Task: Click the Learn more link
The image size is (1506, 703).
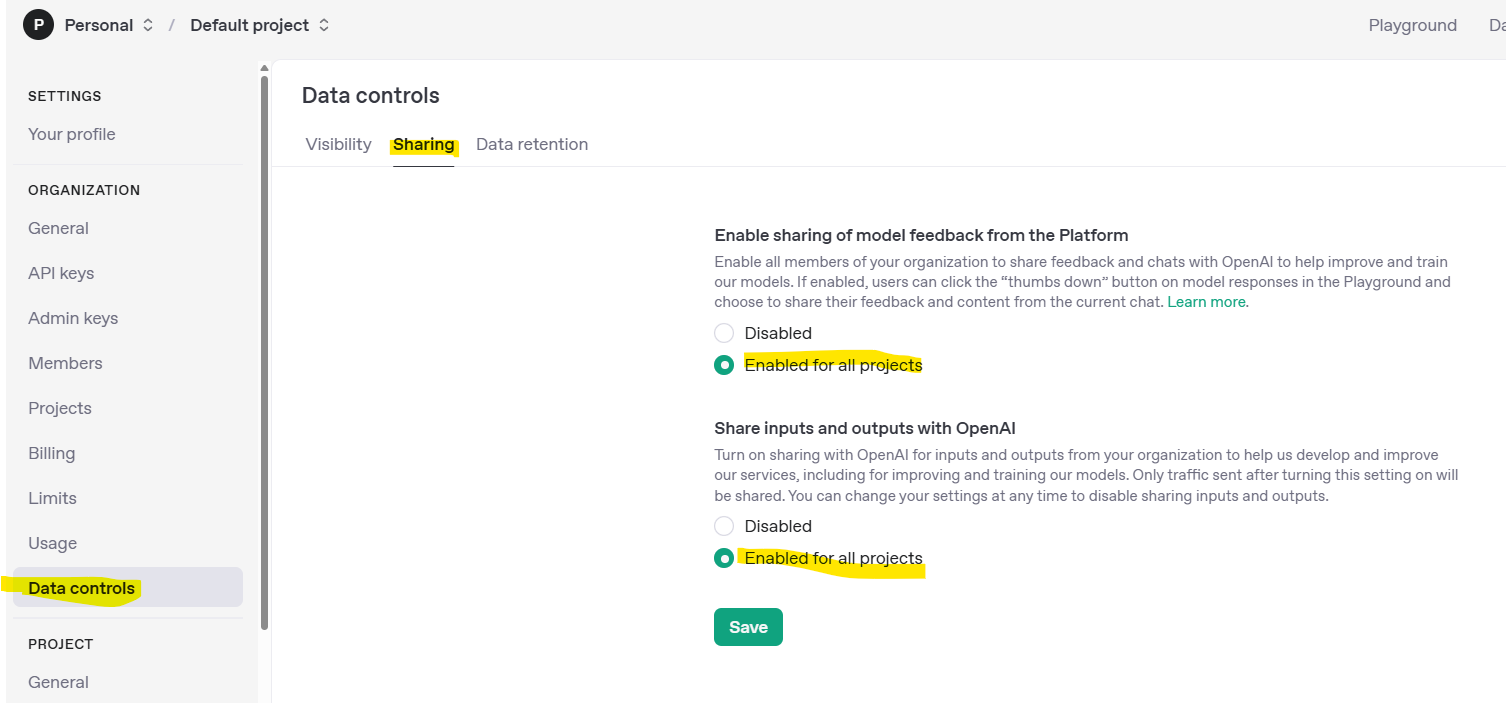Action: (x=1207, y=302)
